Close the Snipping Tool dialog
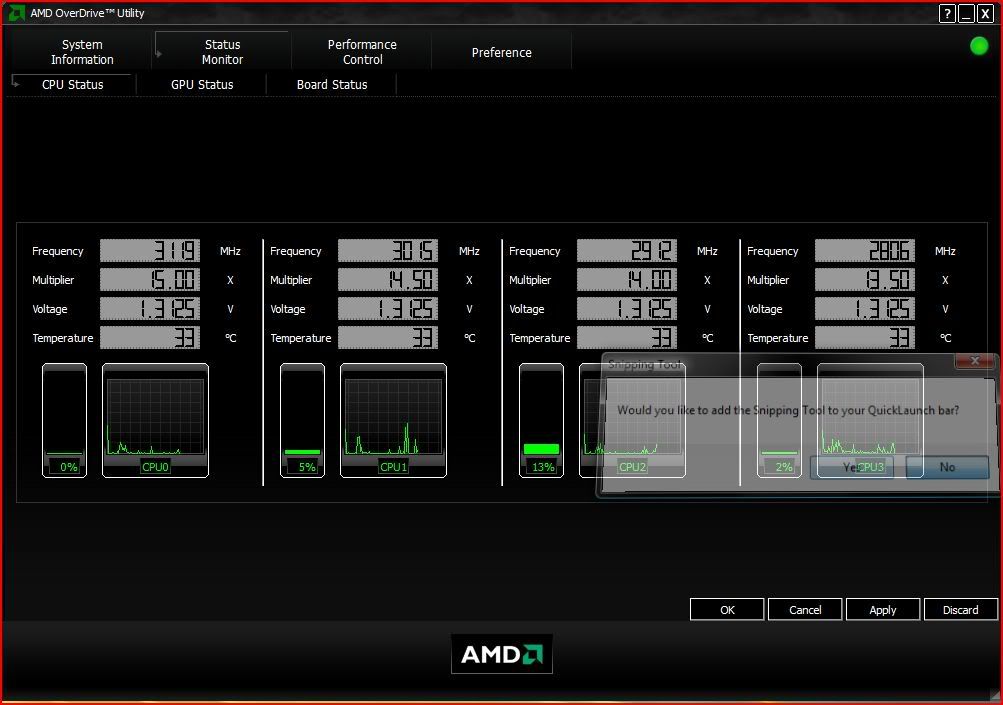The width and height of the screenshot is (1003, 705). point(975,361)
